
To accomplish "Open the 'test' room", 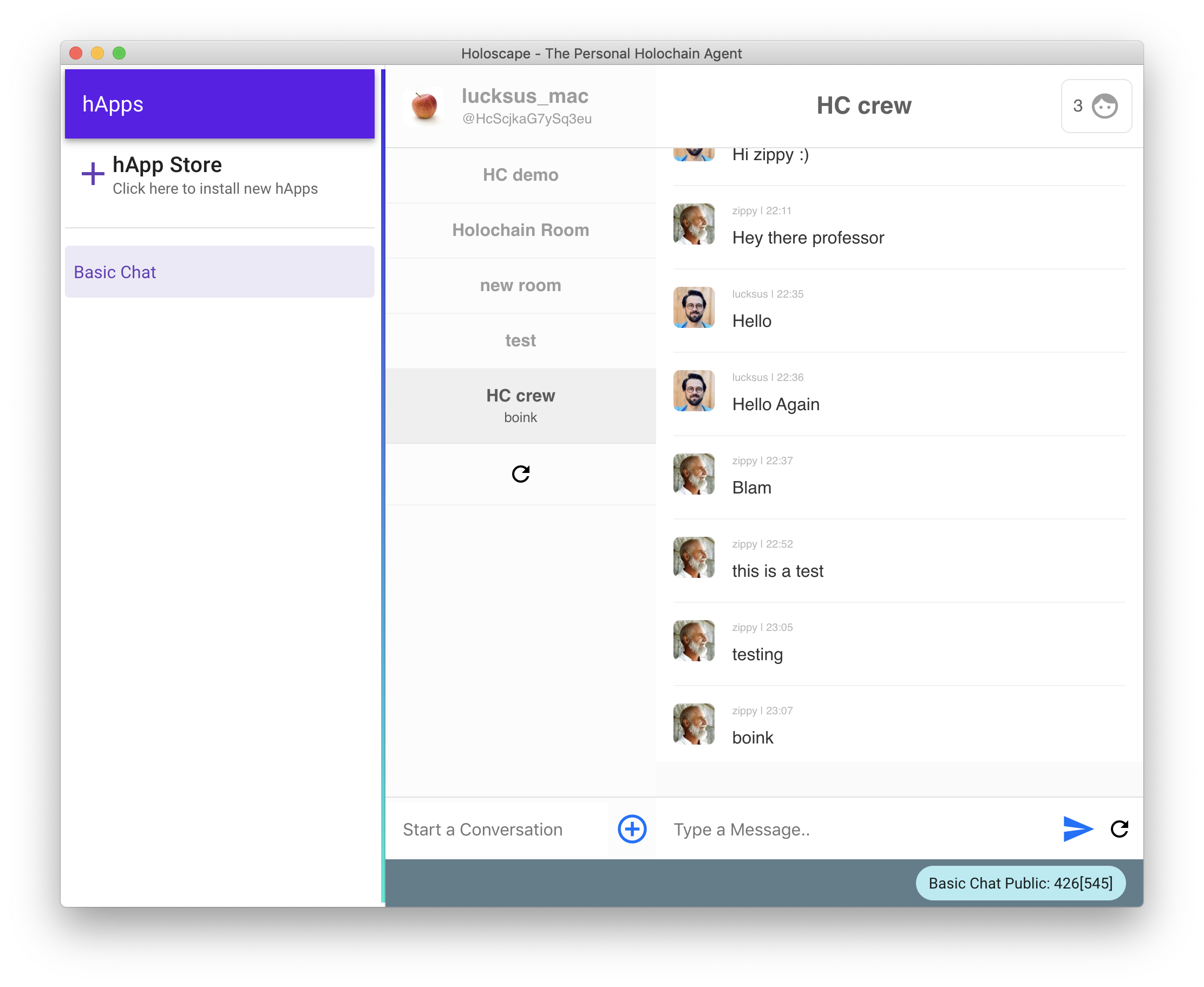I will pos(520,340).
